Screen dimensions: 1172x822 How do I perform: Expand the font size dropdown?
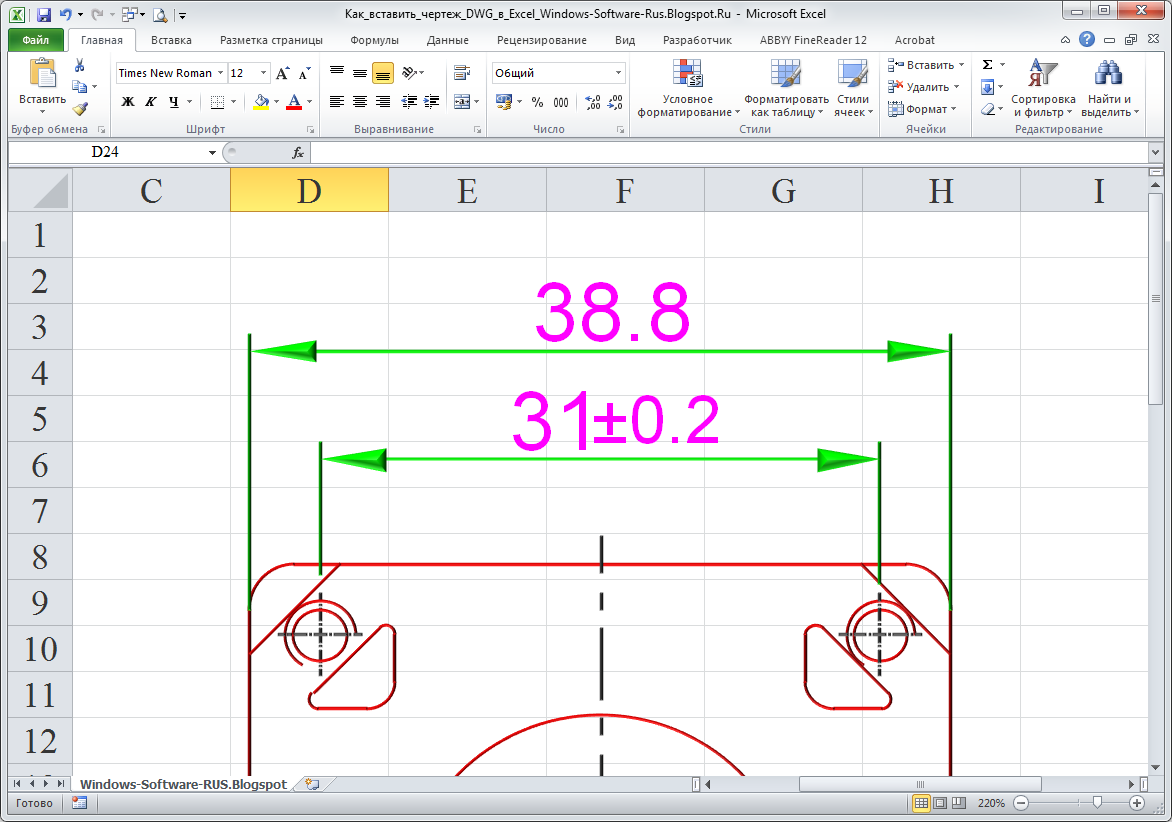(263, 72)
